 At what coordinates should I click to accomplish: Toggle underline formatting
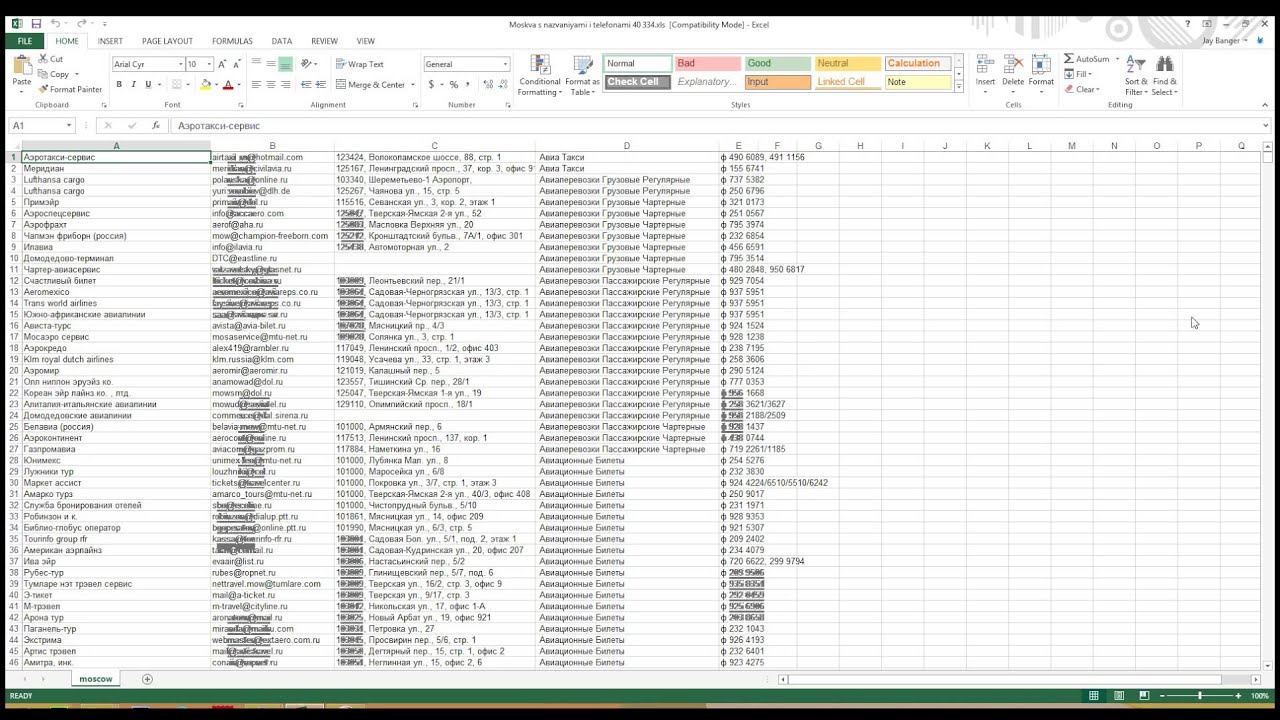pos(148,85)
